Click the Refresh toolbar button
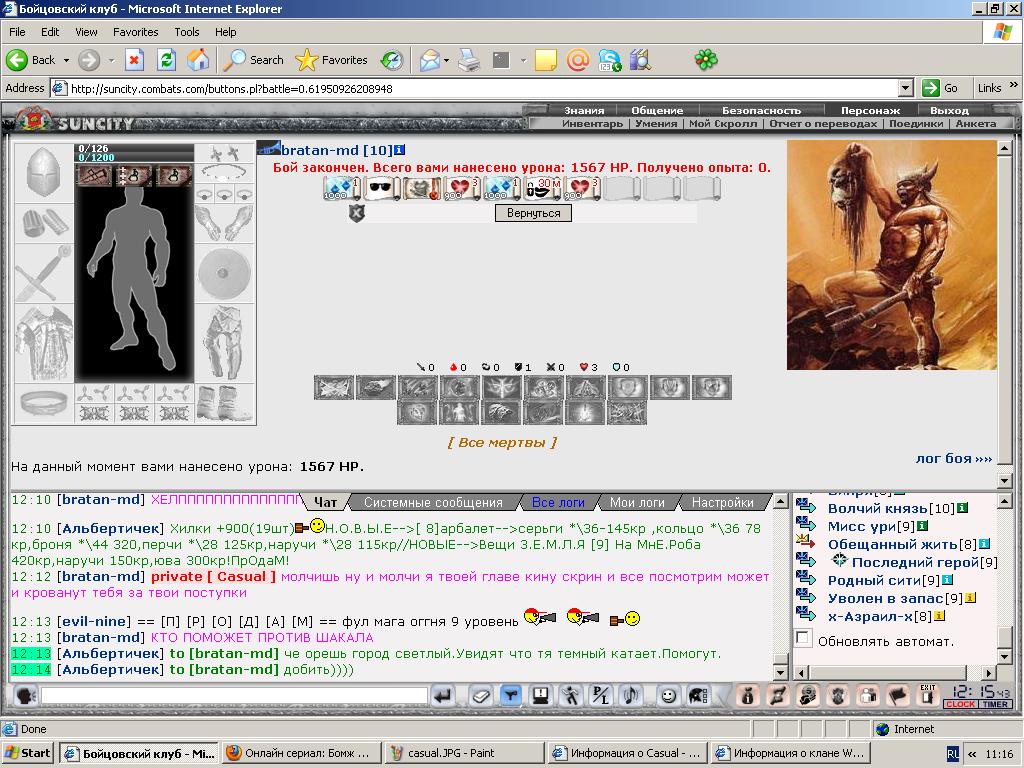Viewport: 1024px width, 768px height. click(167, 60)
